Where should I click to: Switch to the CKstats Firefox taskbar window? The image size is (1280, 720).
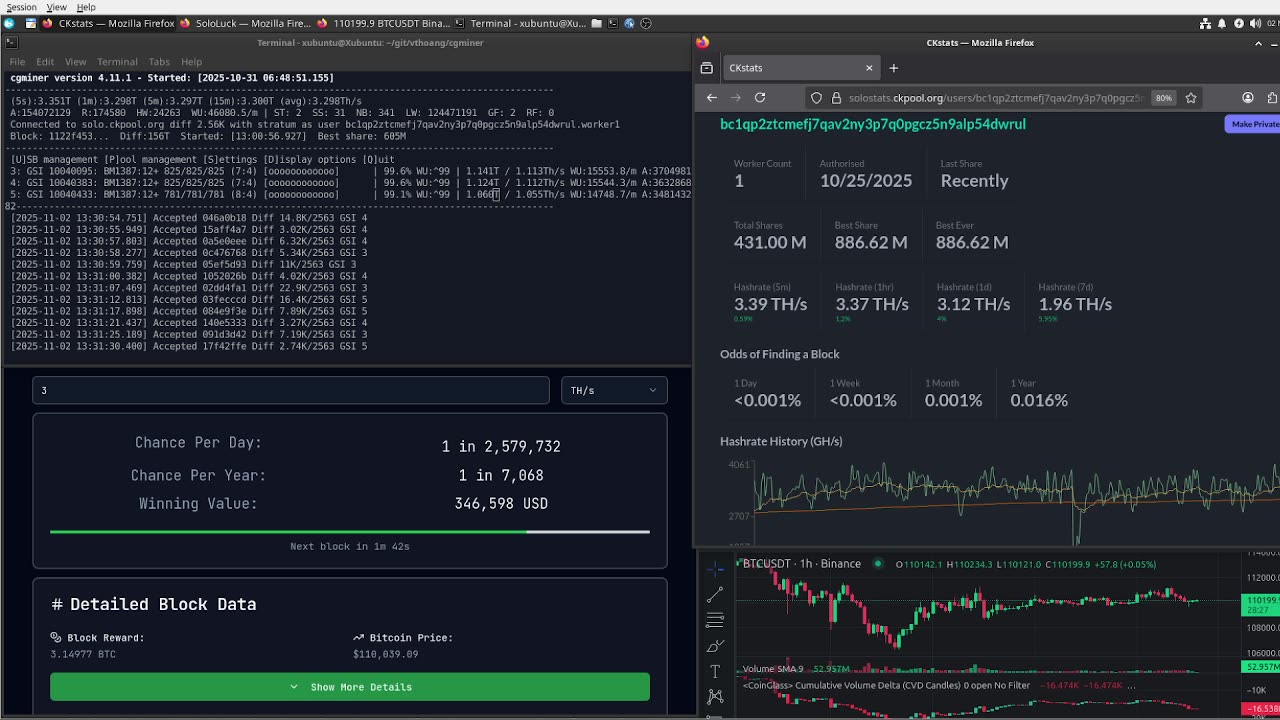click(108, 23)
